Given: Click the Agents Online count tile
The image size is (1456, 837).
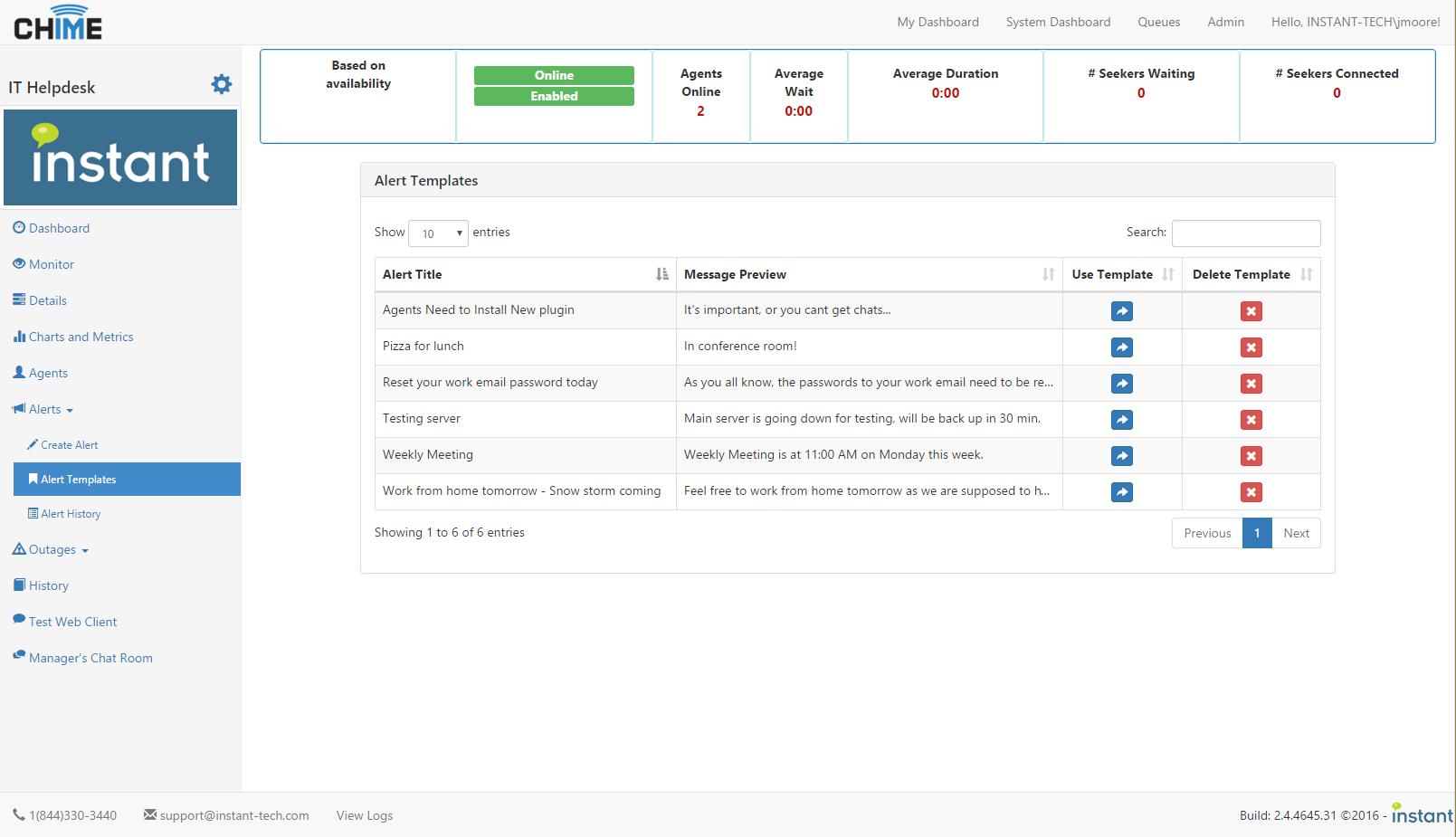Looking at the screenshot, I should (x=701, y=96).
